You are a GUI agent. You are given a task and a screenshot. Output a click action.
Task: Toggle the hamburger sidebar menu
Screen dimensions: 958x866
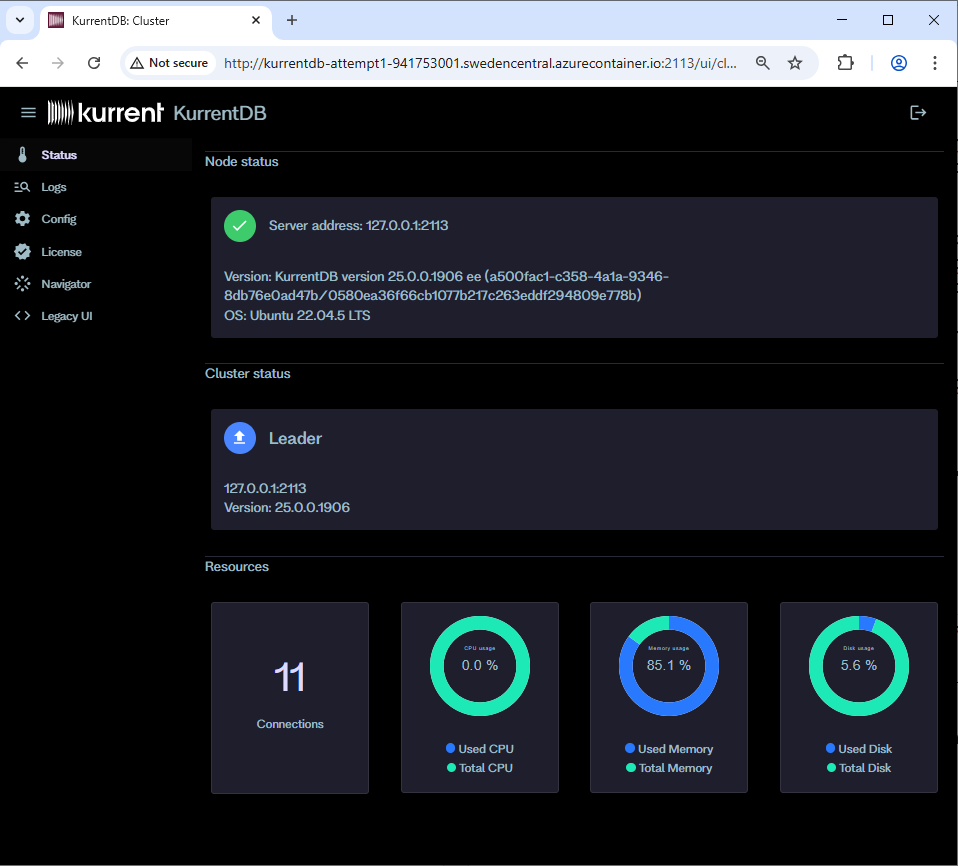click(x=28, y=113)
